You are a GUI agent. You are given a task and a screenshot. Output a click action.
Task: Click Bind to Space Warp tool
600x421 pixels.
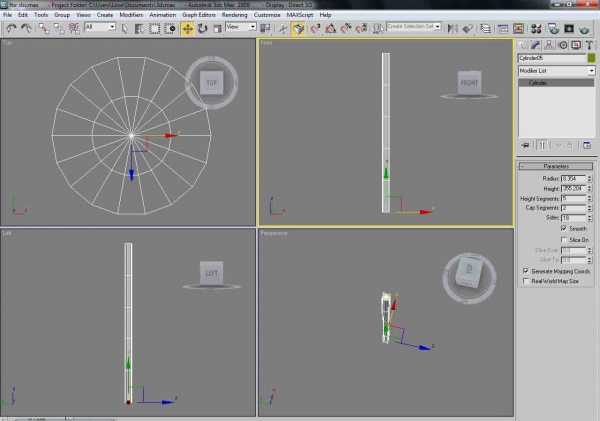pos(74,29)
